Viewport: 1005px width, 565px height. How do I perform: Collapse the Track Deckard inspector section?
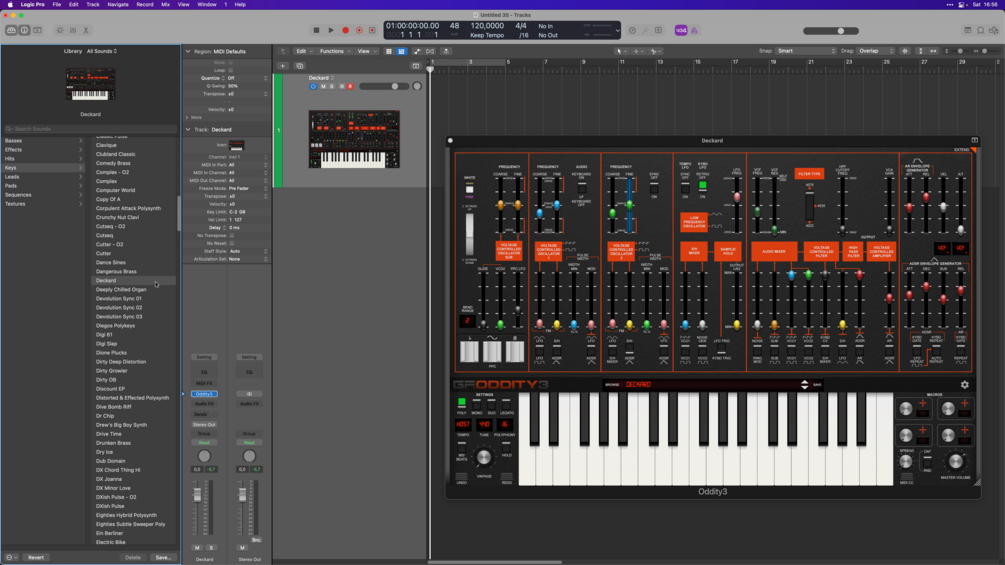tap(188, 129)
